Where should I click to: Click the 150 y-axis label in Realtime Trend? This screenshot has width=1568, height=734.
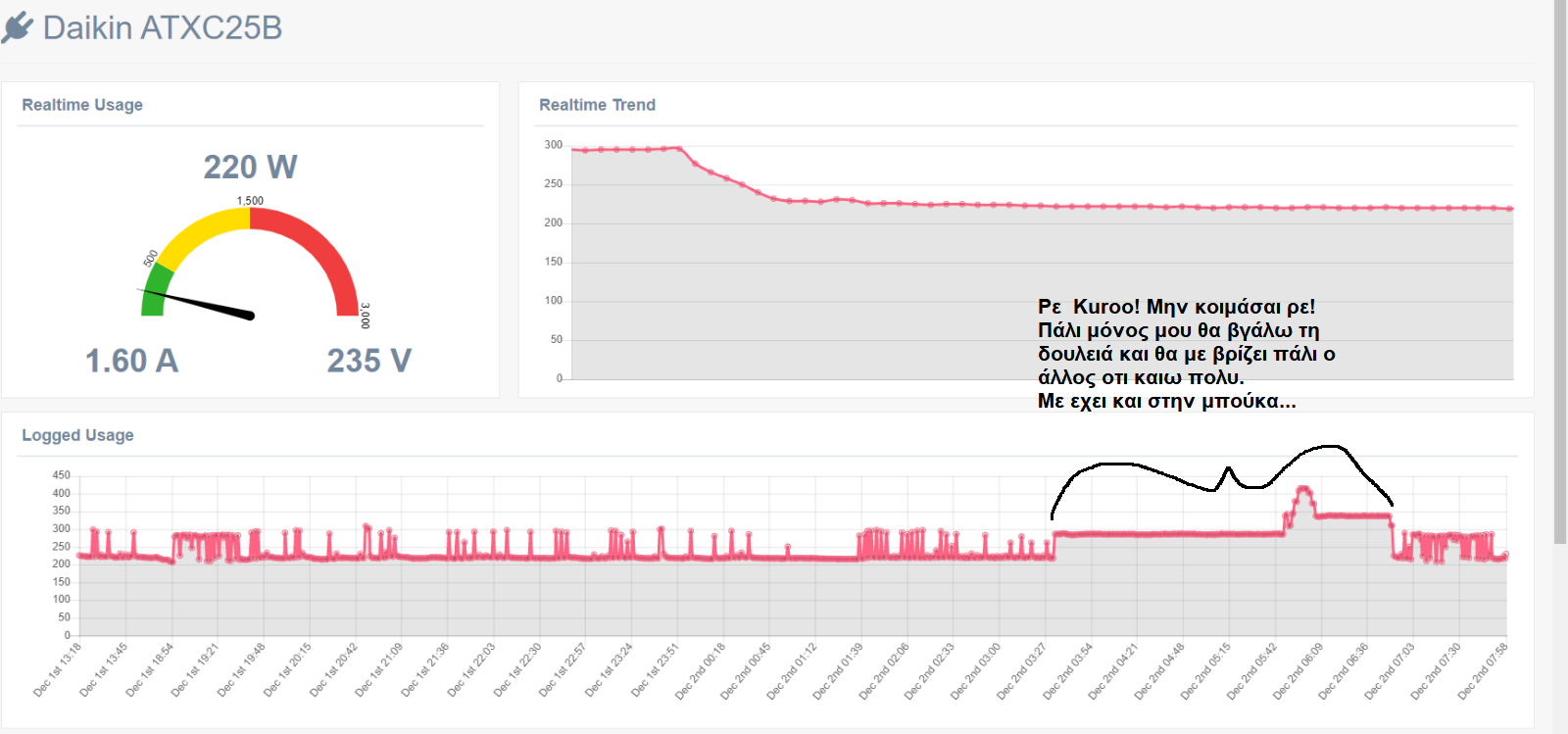554,262
